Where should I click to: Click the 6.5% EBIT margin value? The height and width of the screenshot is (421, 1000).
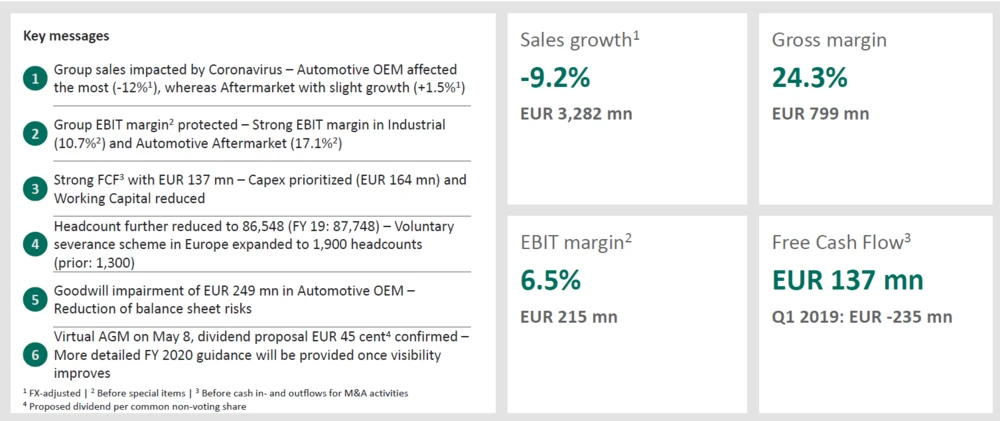(x=551, y=280)
